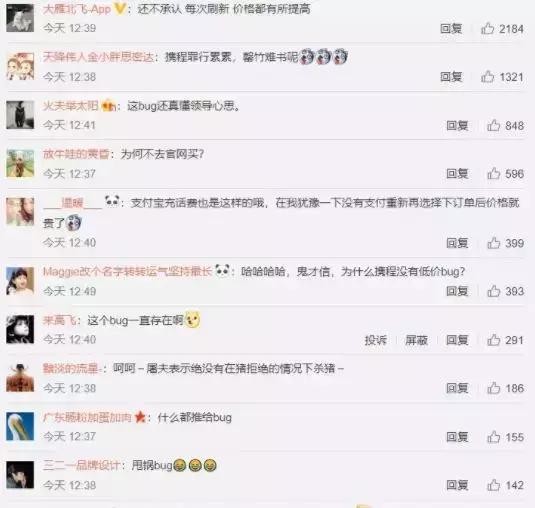
Task: Click thumbs-up icon beside 142
Action: tap(494, 485)
